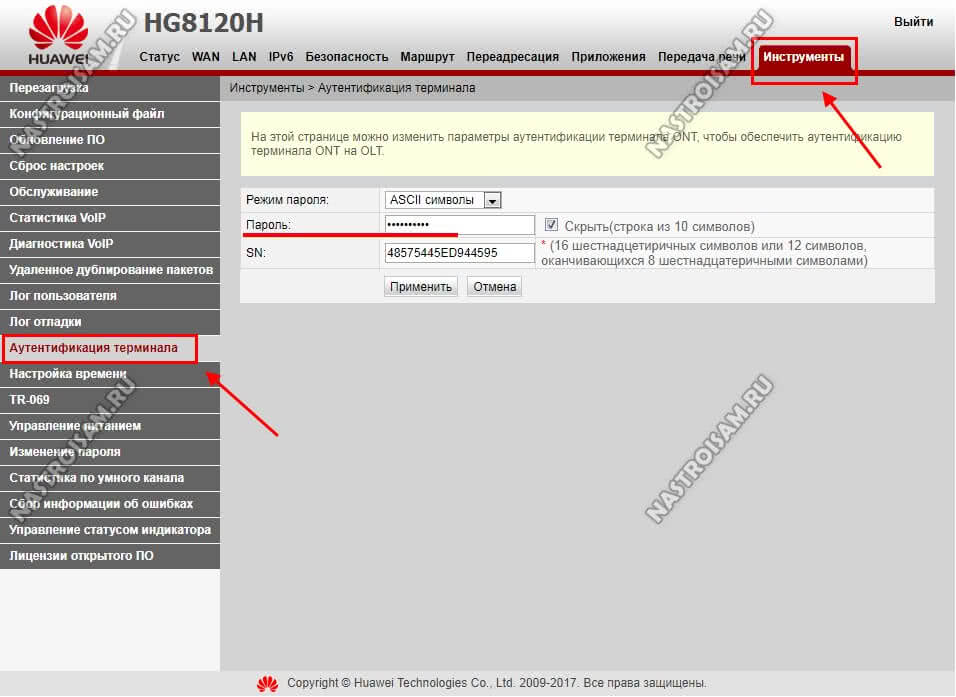
Task: Click the SN serial number field
Action: coord(460,253)
